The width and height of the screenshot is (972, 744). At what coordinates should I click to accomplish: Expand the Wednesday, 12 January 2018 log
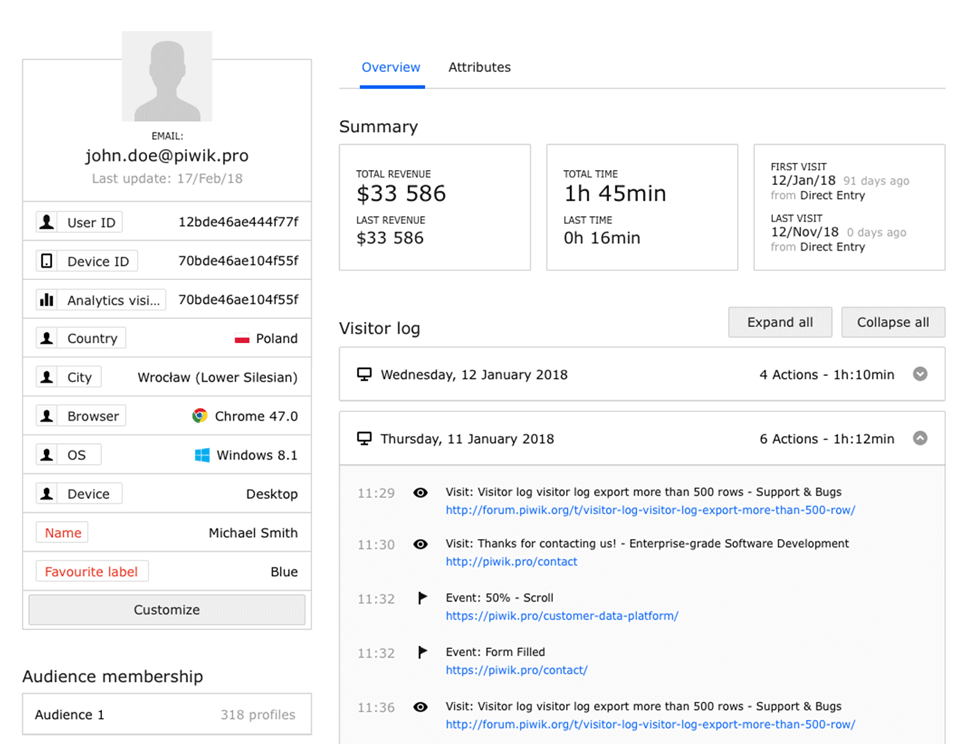920,375
